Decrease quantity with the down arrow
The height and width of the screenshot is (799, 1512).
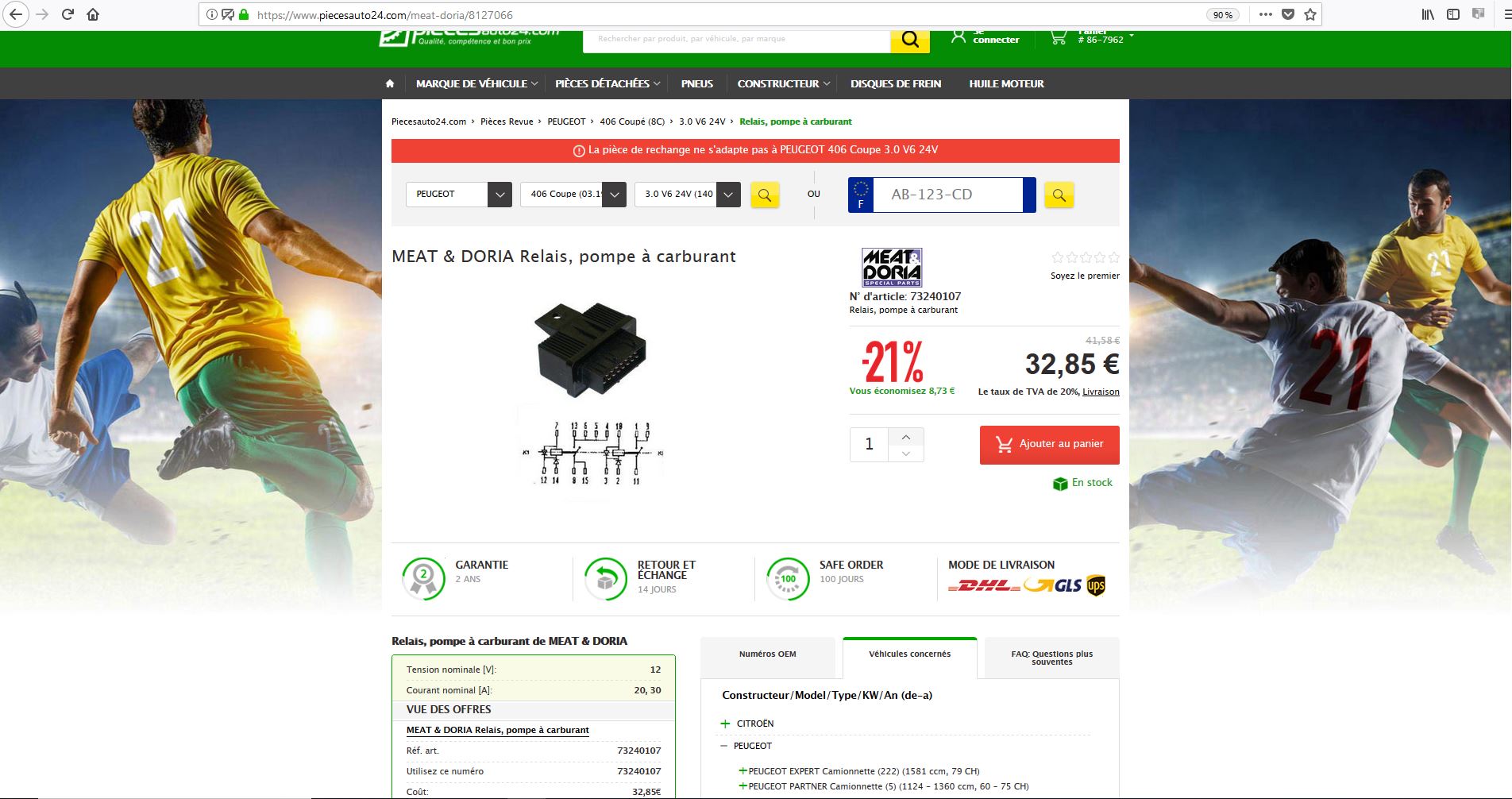click(x=906, y=454)
